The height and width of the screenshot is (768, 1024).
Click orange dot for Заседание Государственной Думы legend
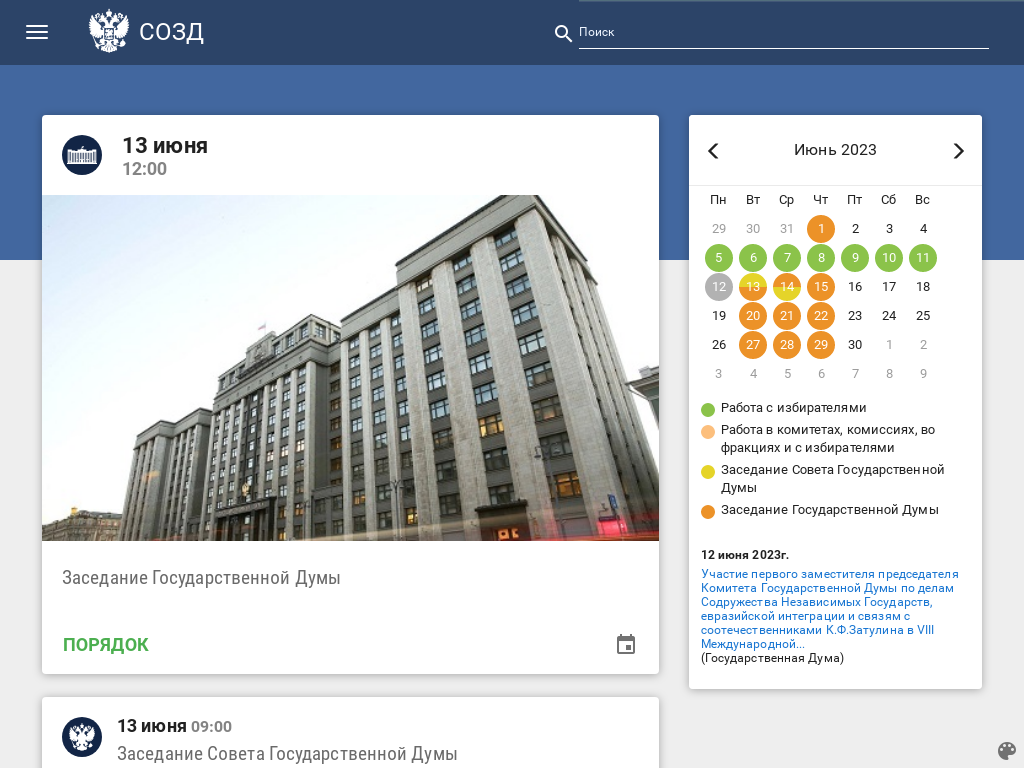tap(708, 512)
